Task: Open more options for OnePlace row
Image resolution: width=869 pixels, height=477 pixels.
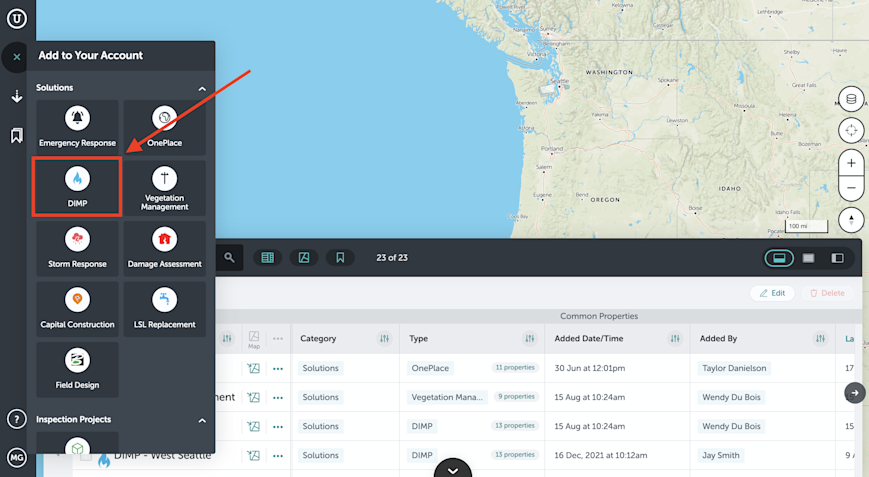Action: [278, 368]
